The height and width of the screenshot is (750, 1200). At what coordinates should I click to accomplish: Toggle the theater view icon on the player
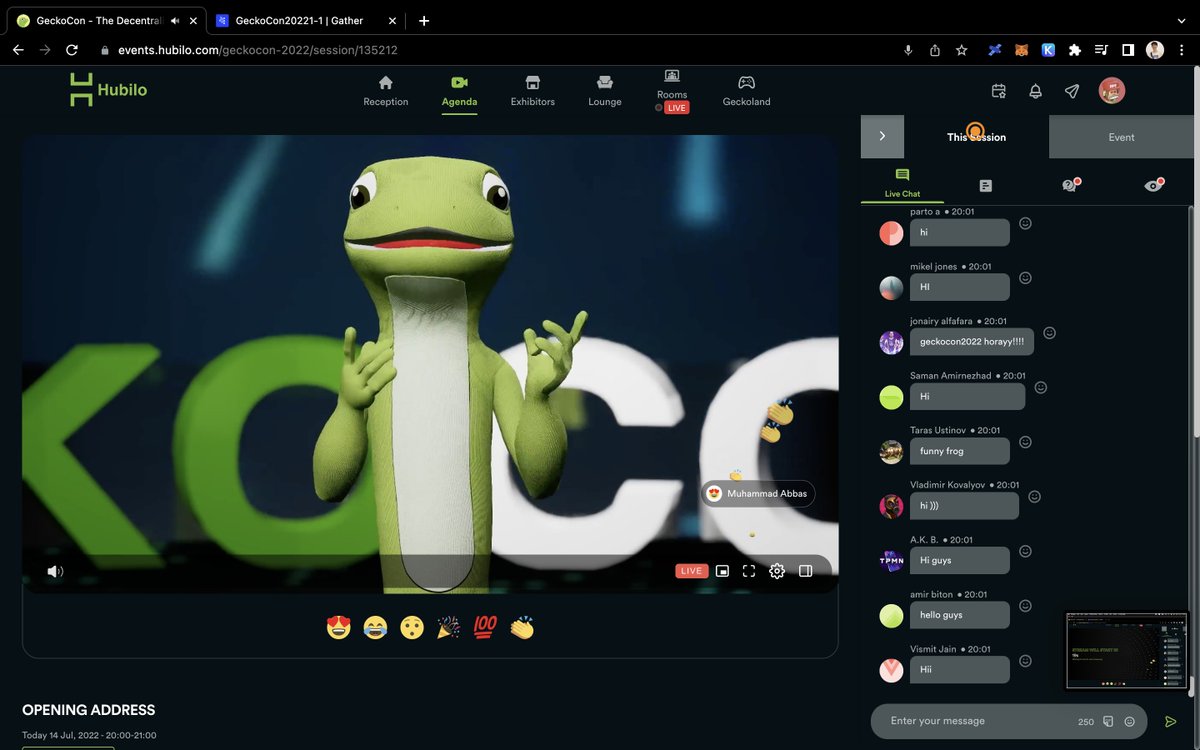pyautogui.click(x=805, y=571)
